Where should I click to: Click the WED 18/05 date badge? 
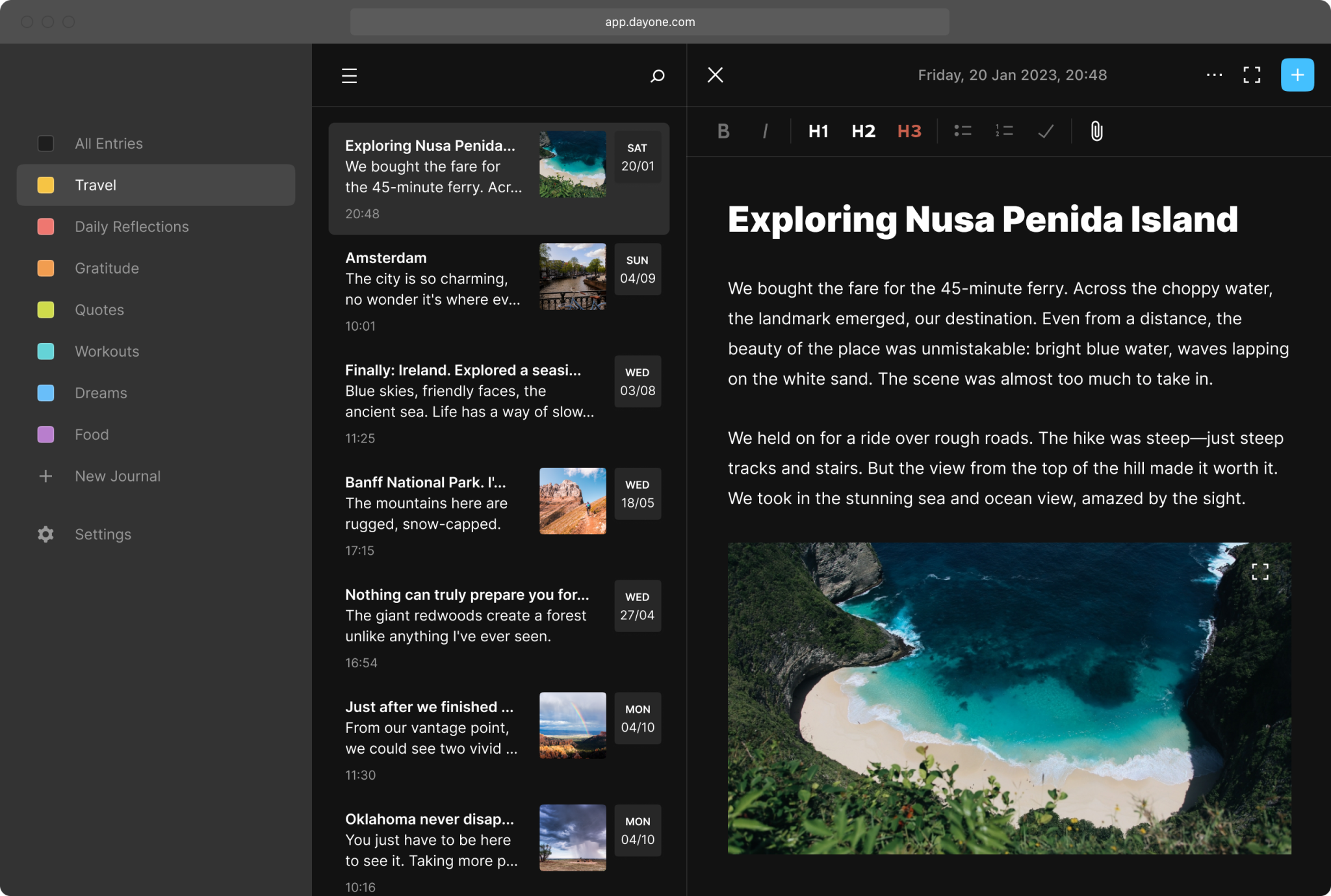click(638, 494)
